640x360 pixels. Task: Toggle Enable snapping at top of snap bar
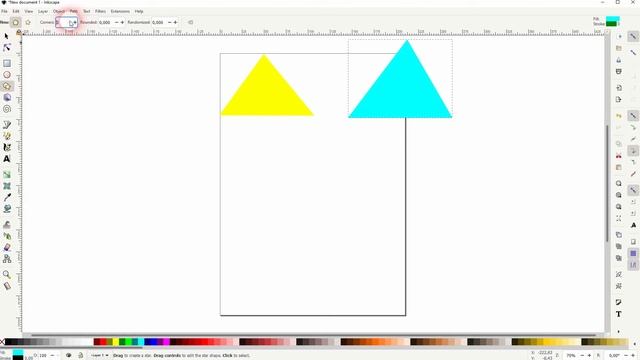point(633,36)
